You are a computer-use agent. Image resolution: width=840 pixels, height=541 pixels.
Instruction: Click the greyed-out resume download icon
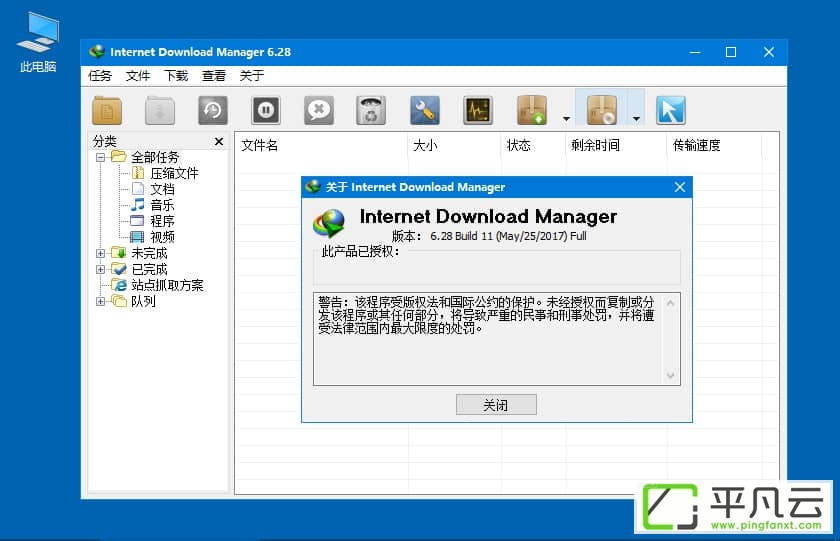(160, 110)
